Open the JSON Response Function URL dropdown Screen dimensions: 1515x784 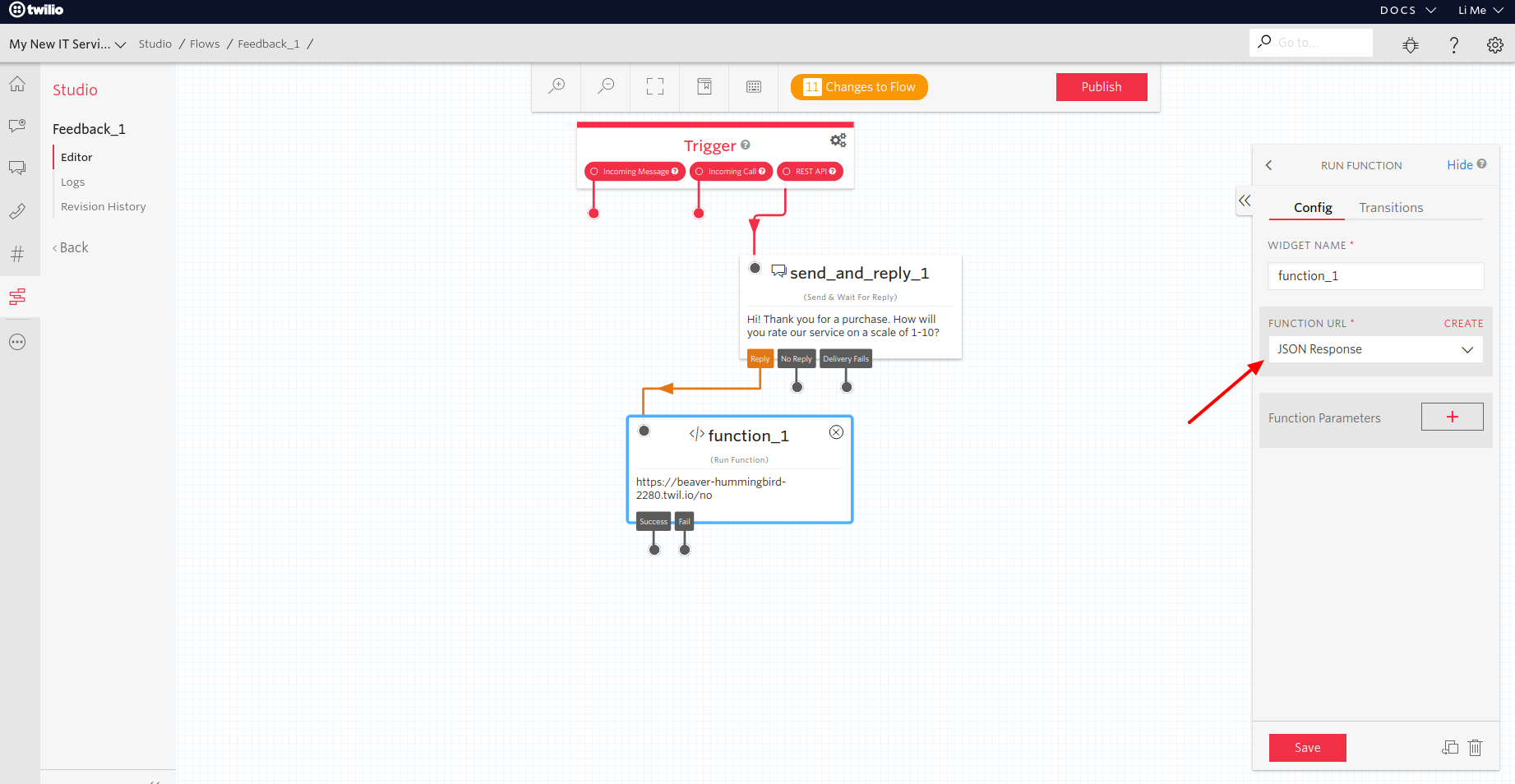[1374, 349]
